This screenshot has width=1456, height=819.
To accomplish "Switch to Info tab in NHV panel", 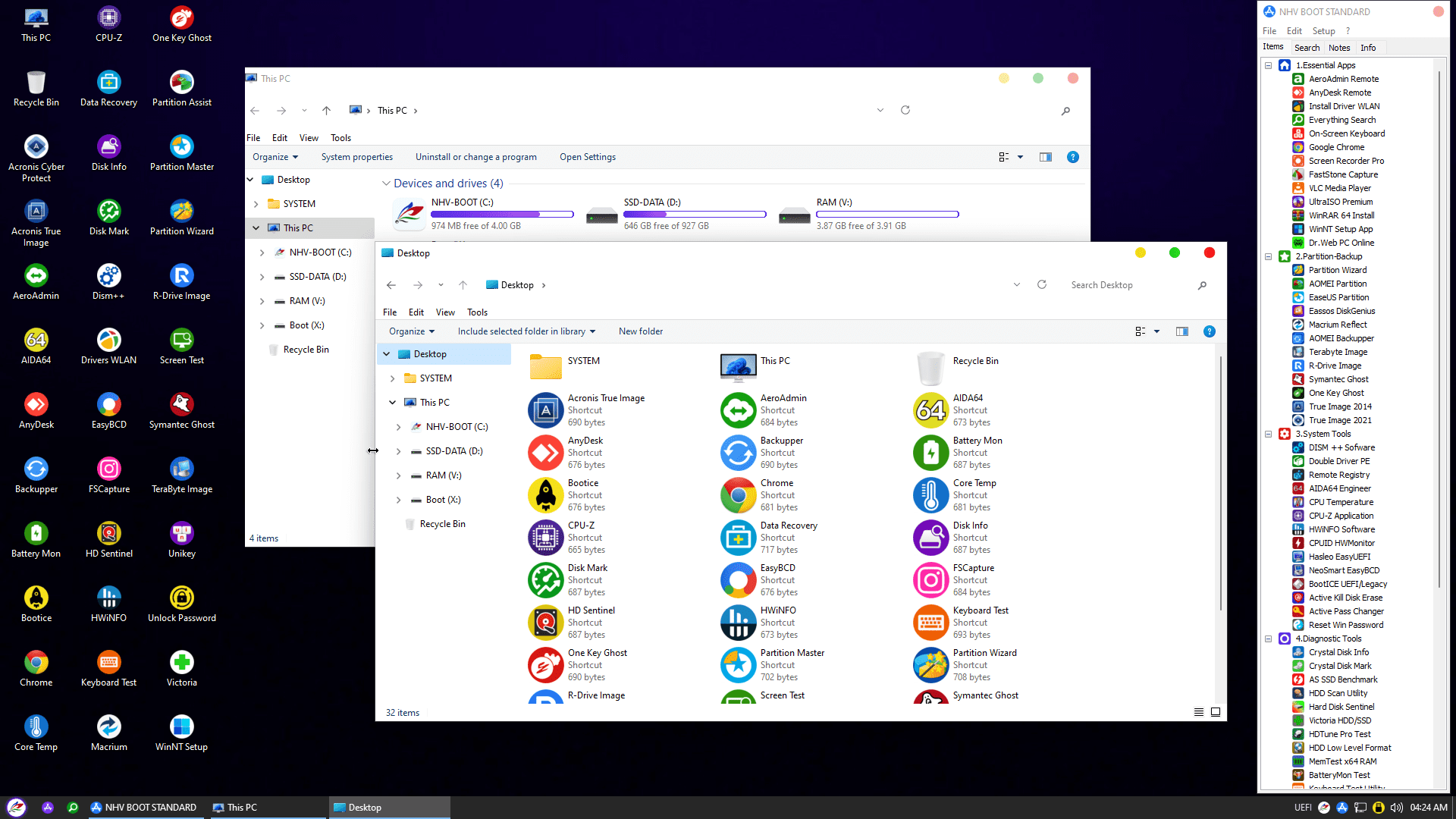I will 1367,48.
